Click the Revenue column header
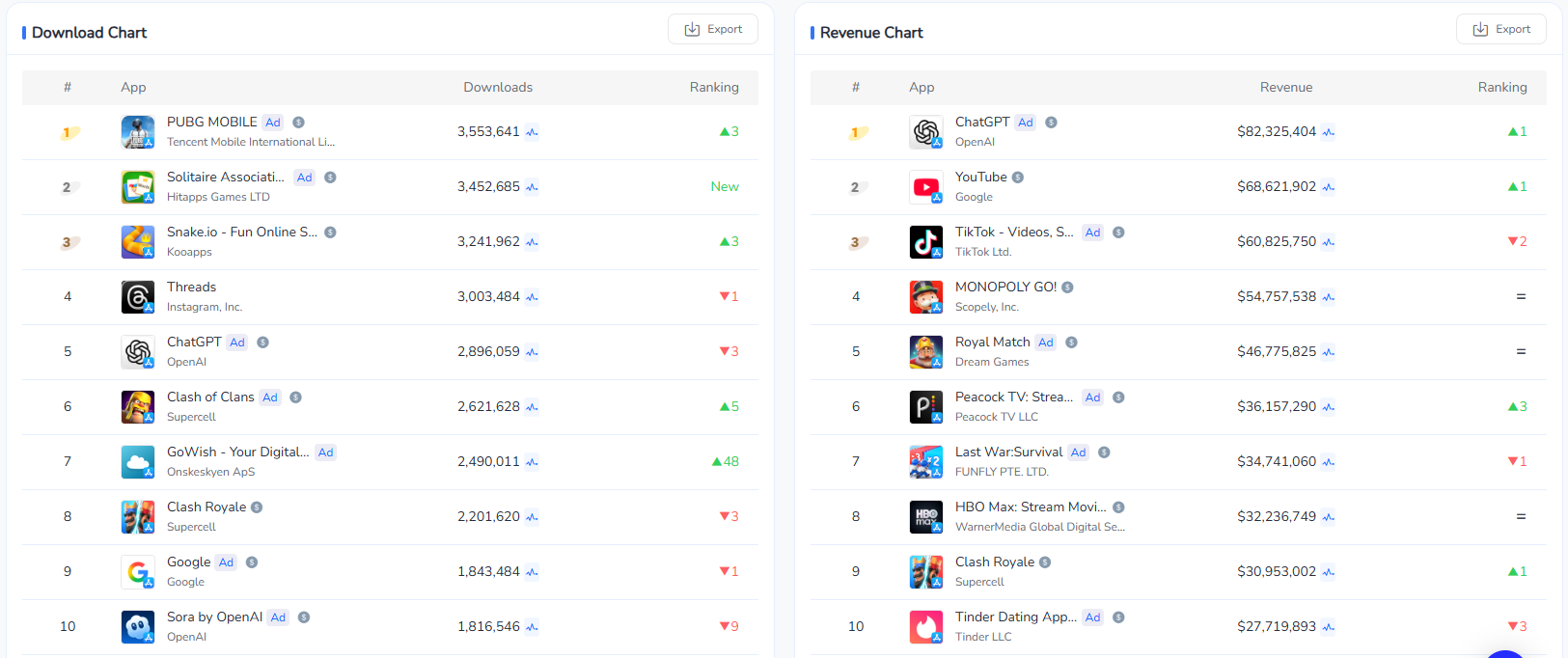The image size is (1568, 658). (1285, 87)
